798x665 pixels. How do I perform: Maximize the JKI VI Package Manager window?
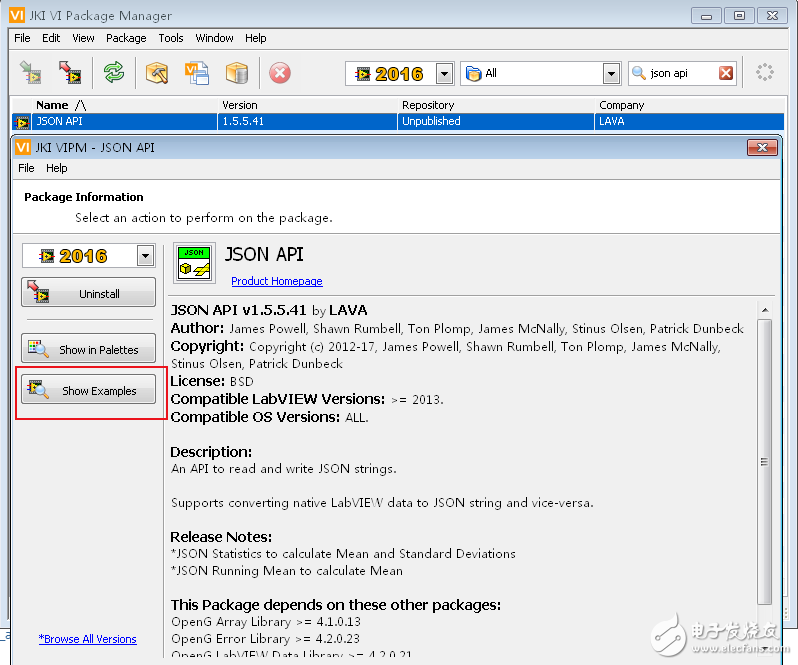pos(739,16)
